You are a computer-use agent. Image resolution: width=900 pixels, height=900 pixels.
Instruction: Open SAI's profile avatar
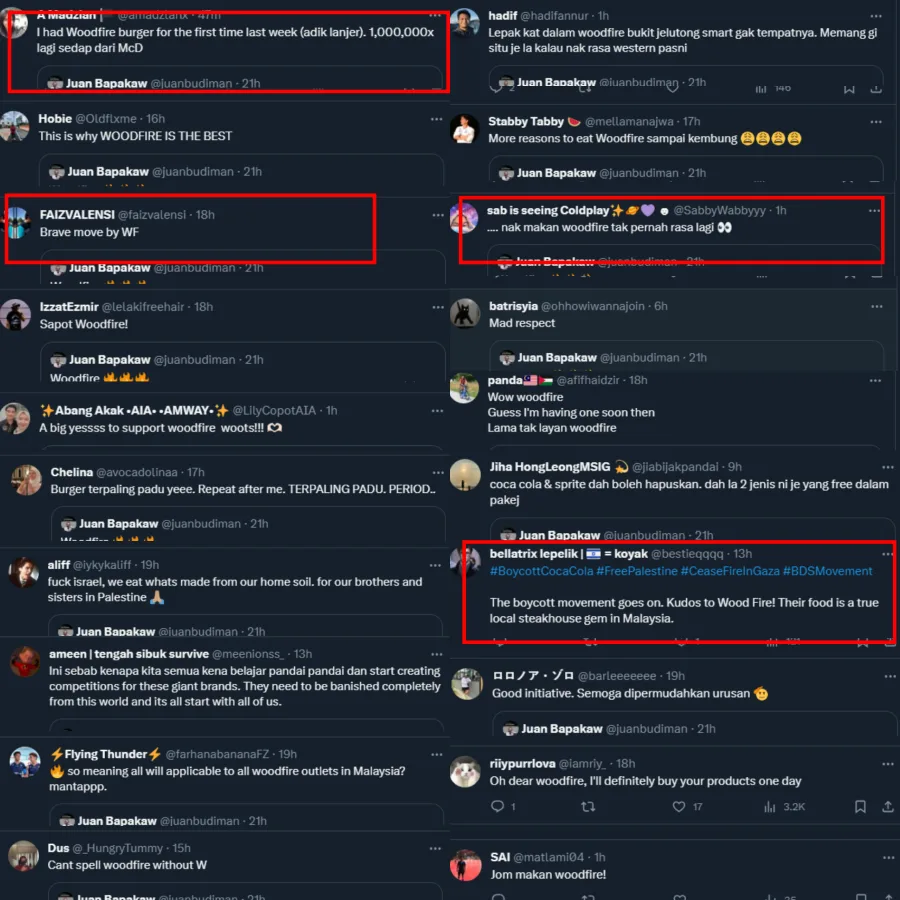(x=465, y=865)
